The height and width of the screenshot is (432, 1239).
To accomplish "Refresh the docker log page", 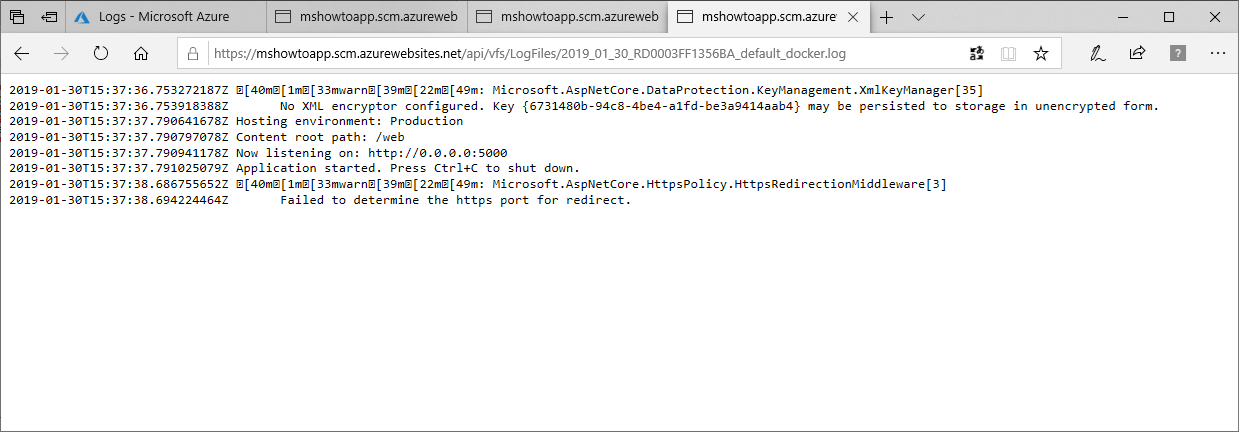I will tap(101, 54).
